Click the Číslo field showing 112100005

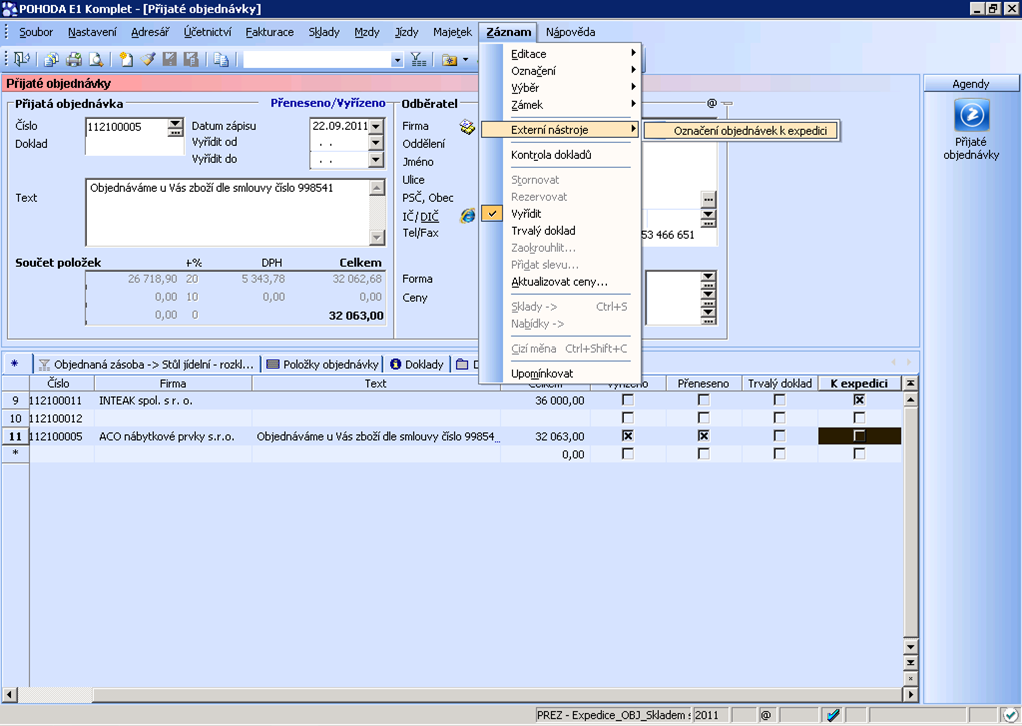coord(127,127)
